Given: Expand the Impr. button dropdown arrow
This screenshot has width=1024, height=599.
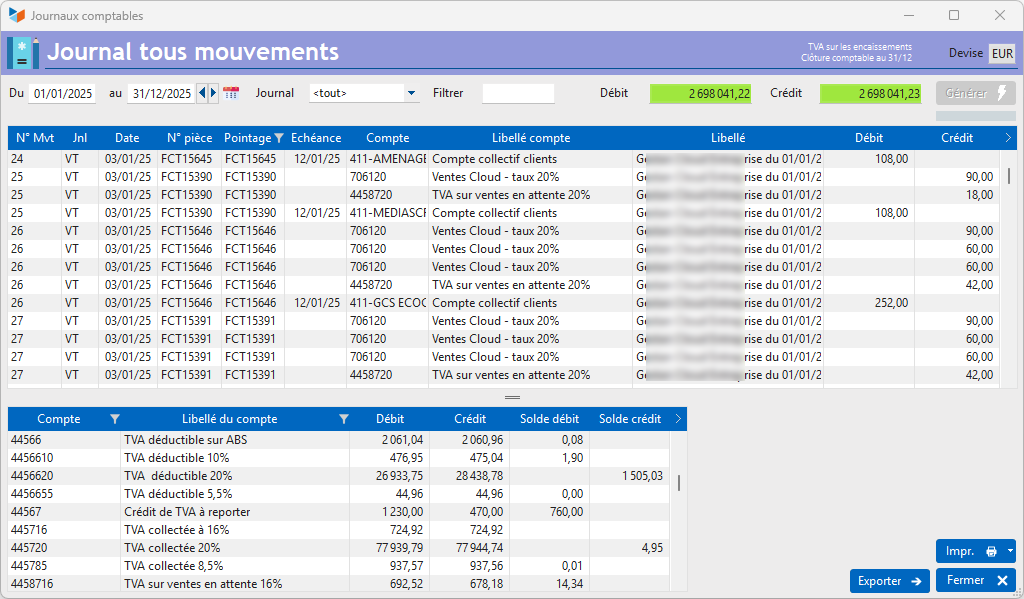Looking at the screenshot, I should [x=1010, y=552].
